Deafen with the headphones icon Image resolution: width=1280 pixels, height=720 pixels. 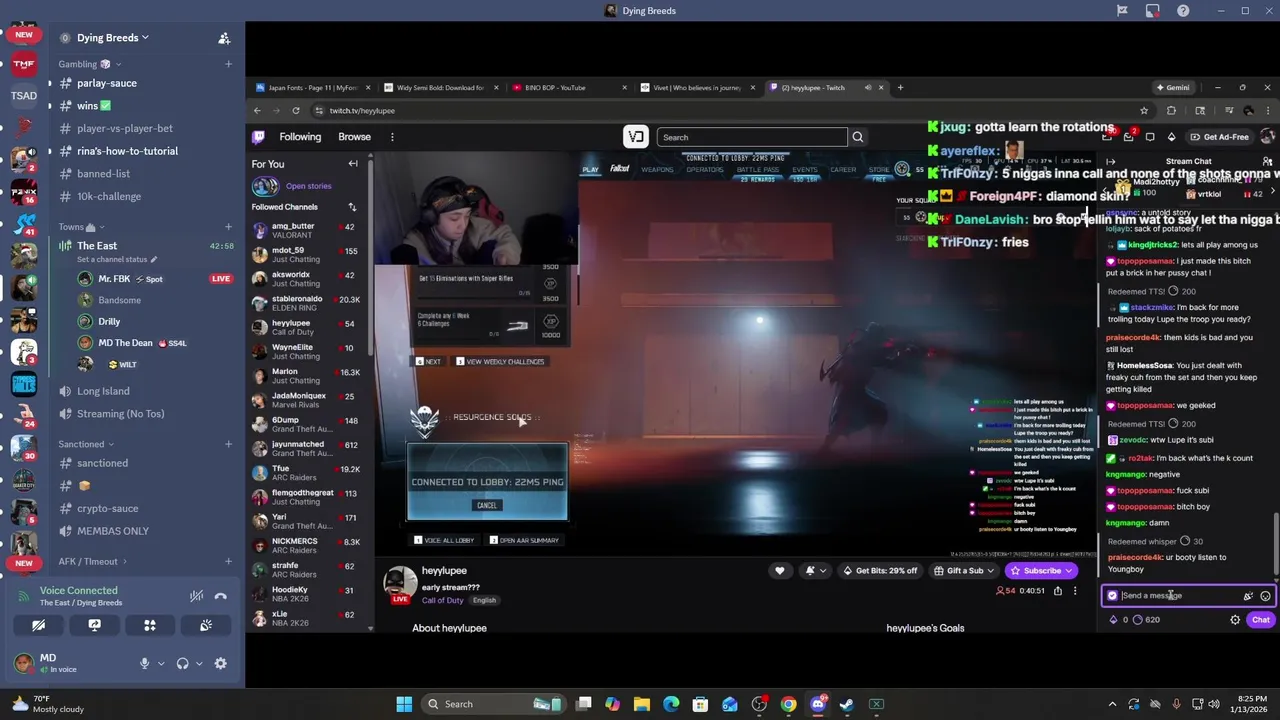click(x=182, y=663)
